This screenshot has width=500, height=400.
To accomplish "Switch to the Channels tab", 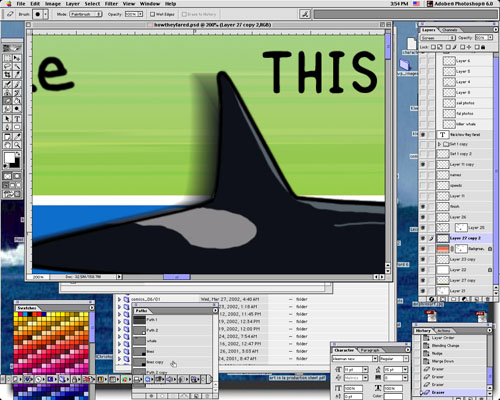I will click(450, 30).
